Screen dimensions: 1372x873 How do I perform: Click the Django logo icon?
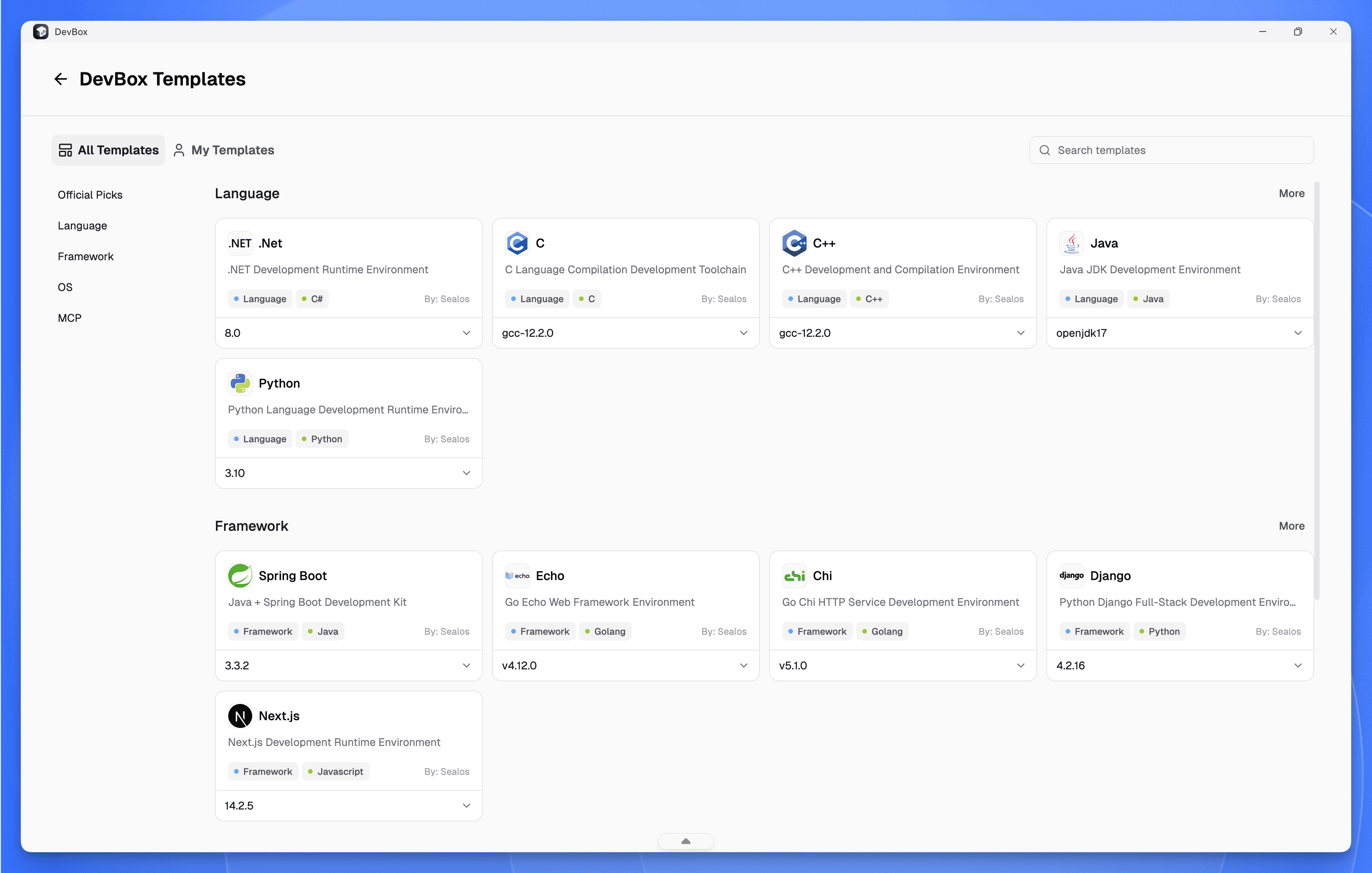coord(1071,575)
